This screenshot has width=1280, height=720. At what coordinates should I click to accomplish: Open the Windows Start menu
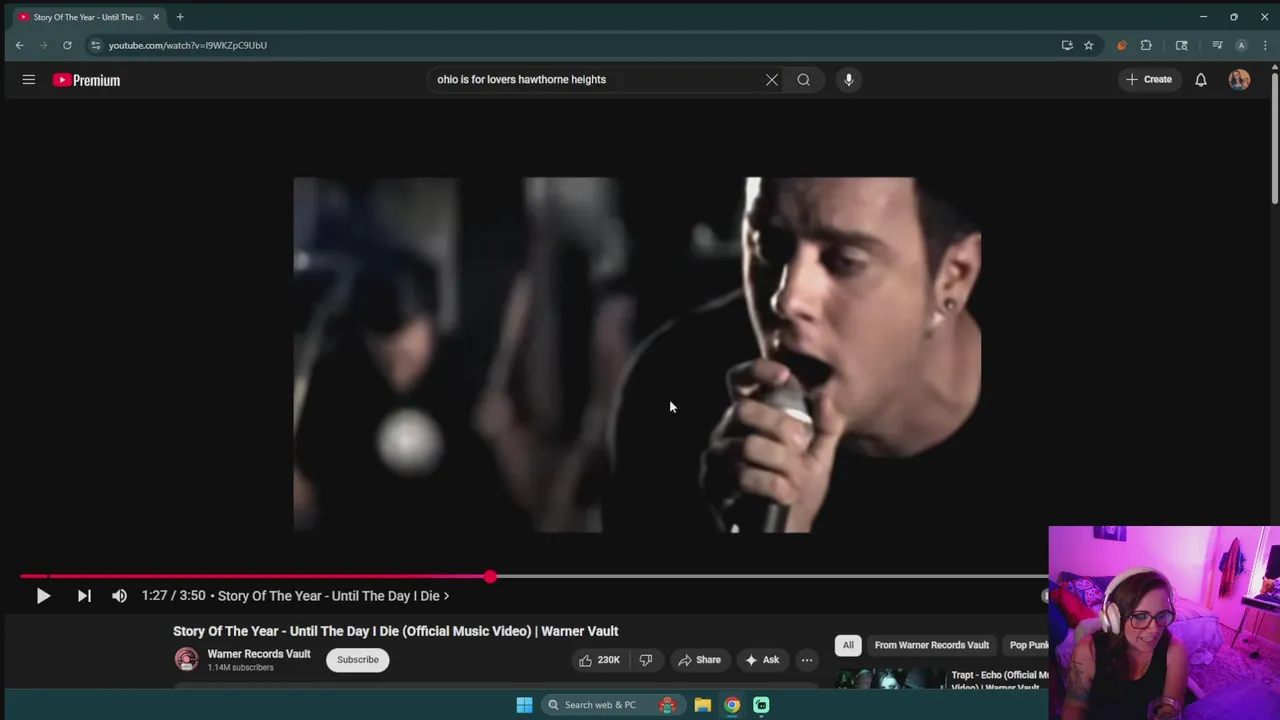(524, 705)
